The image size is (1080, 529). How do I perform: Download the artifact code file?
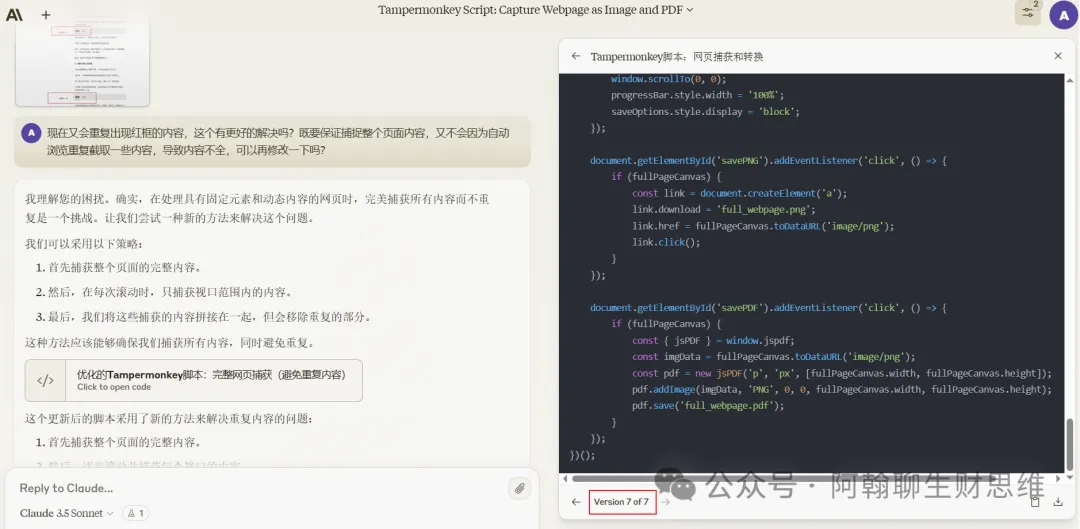1059,501
